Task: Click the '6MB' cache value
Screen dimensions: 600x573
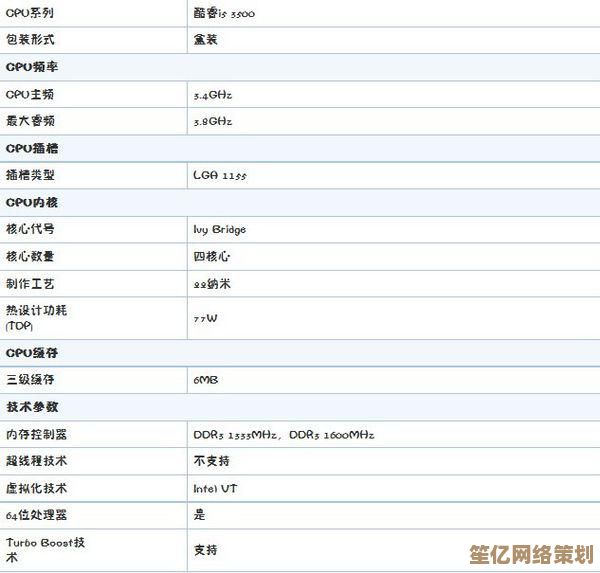Action: pos(206,380)
